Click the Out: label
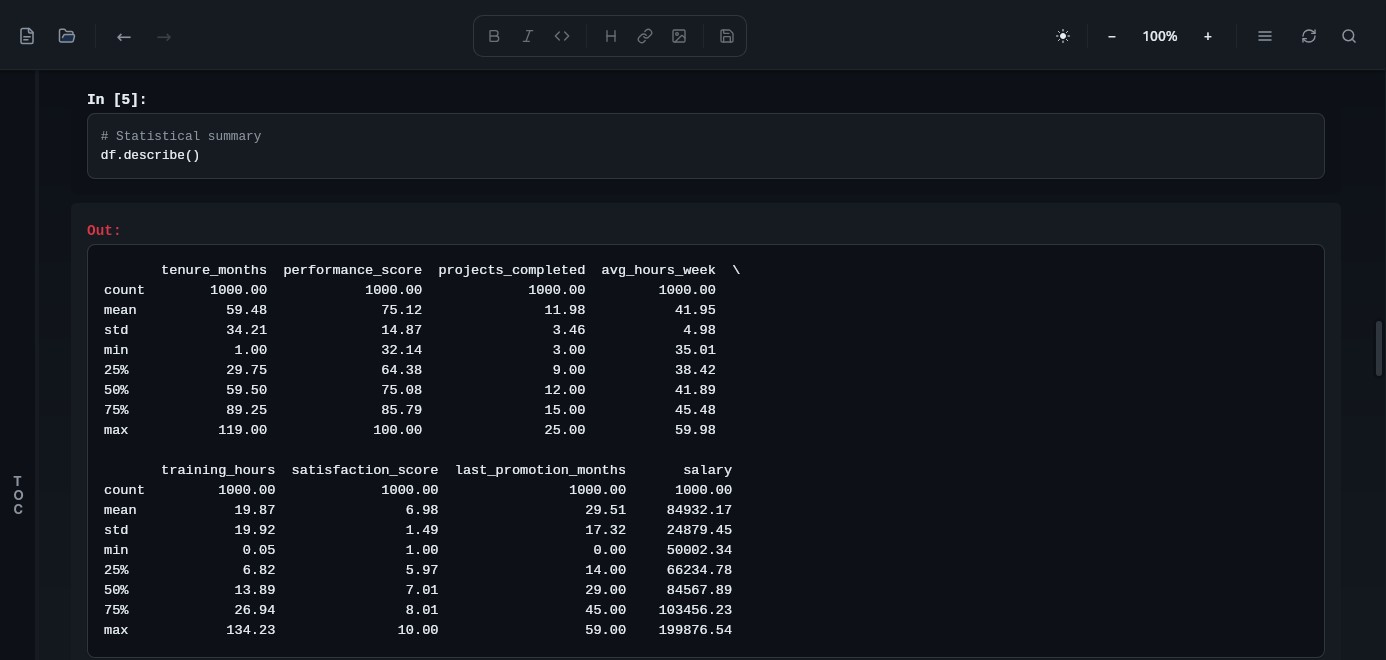This screenshot has height=660, width=1386. tap(104, 231)
